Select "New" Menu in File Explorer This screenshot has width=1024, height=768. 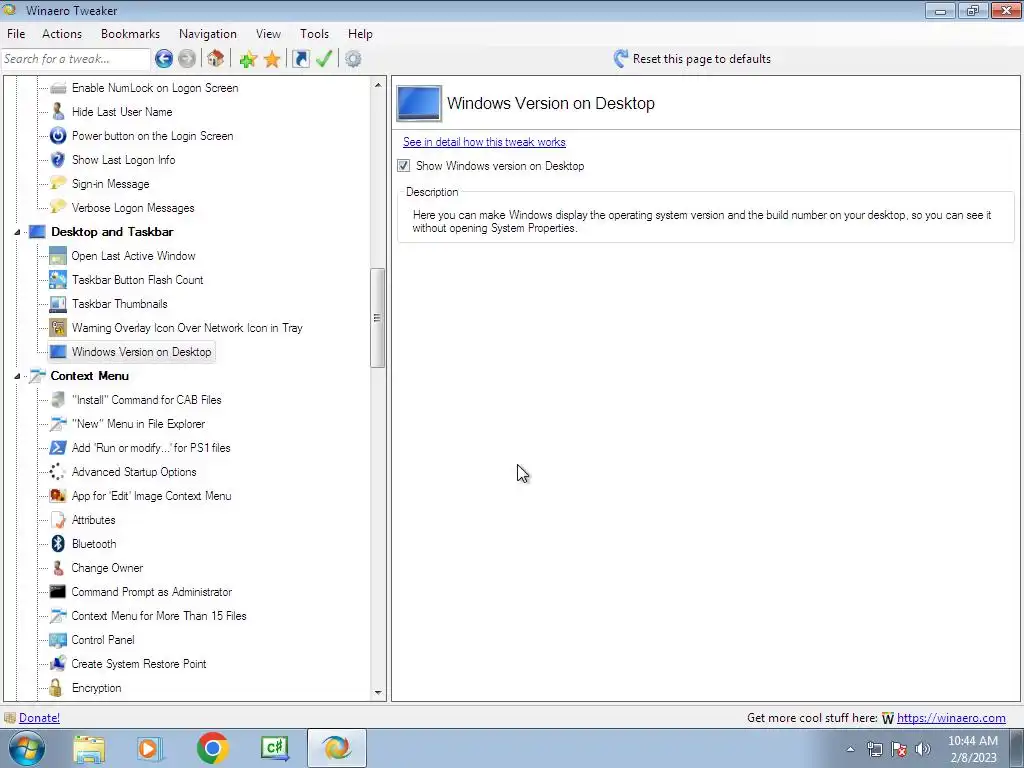[138, 424]
